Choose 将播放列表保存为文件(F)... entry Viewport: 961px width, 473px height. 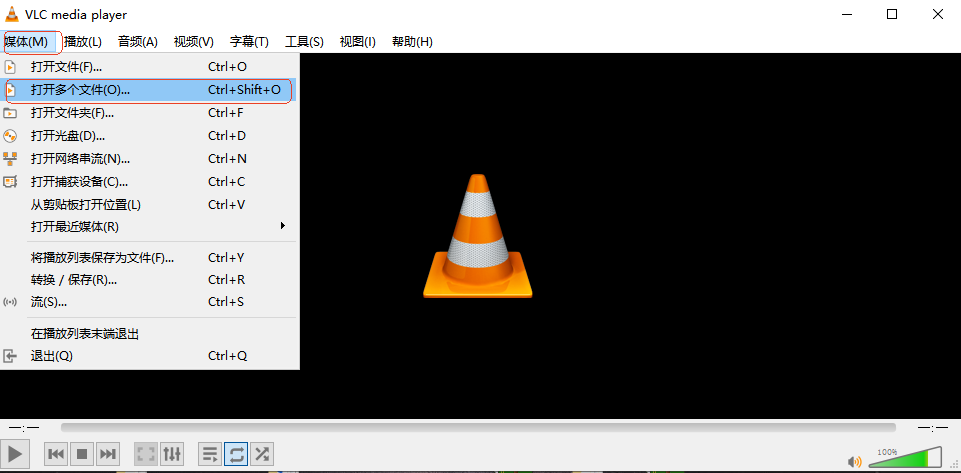149,258
